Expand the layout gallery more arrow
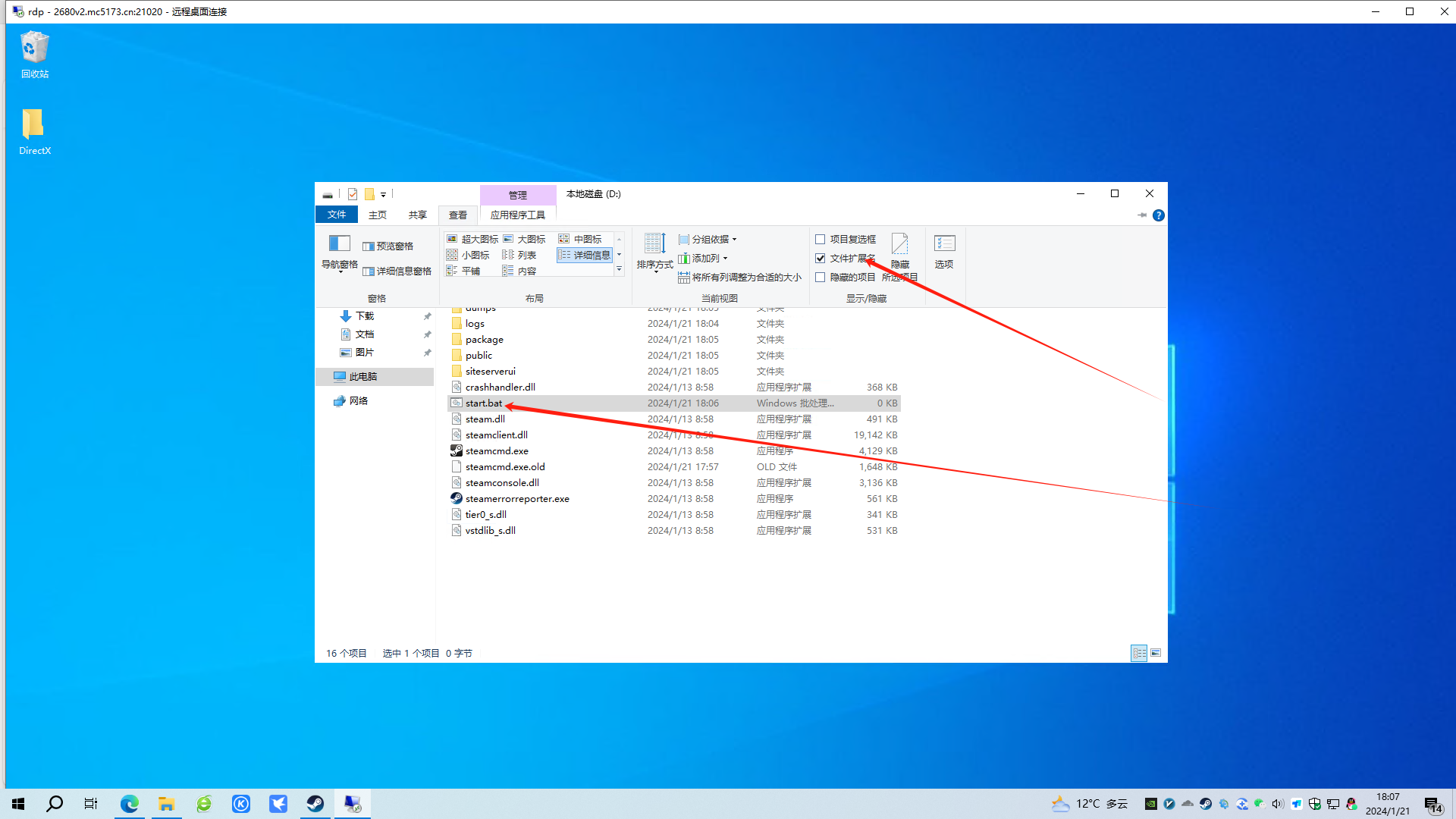Viewport: 1456px width, 819px height. (x=619, y=269)
